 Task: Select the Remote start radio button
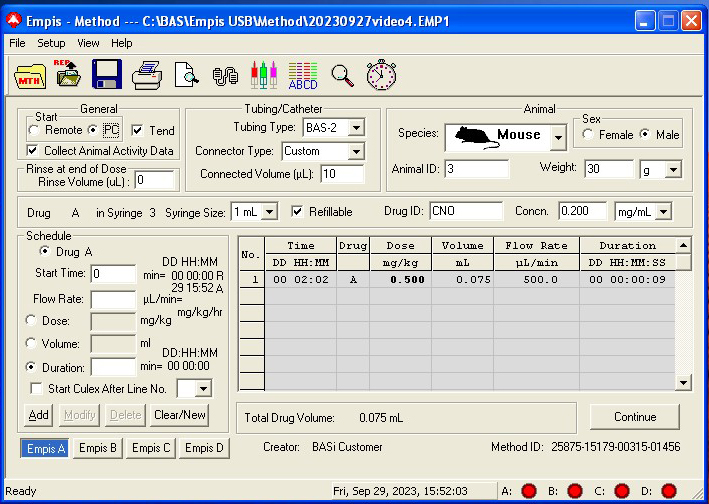click(x=35, y=131)
